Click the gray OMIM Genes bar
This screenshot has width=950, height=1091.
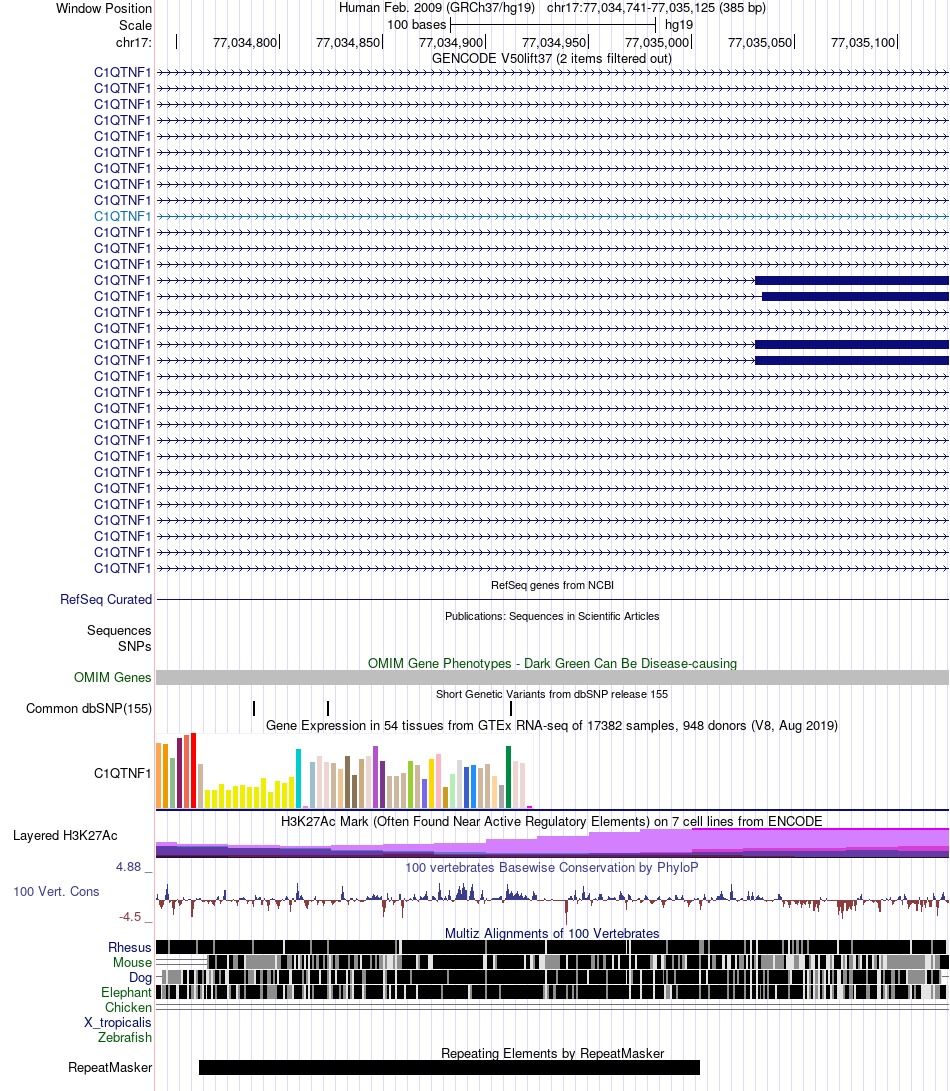(552, 678)
